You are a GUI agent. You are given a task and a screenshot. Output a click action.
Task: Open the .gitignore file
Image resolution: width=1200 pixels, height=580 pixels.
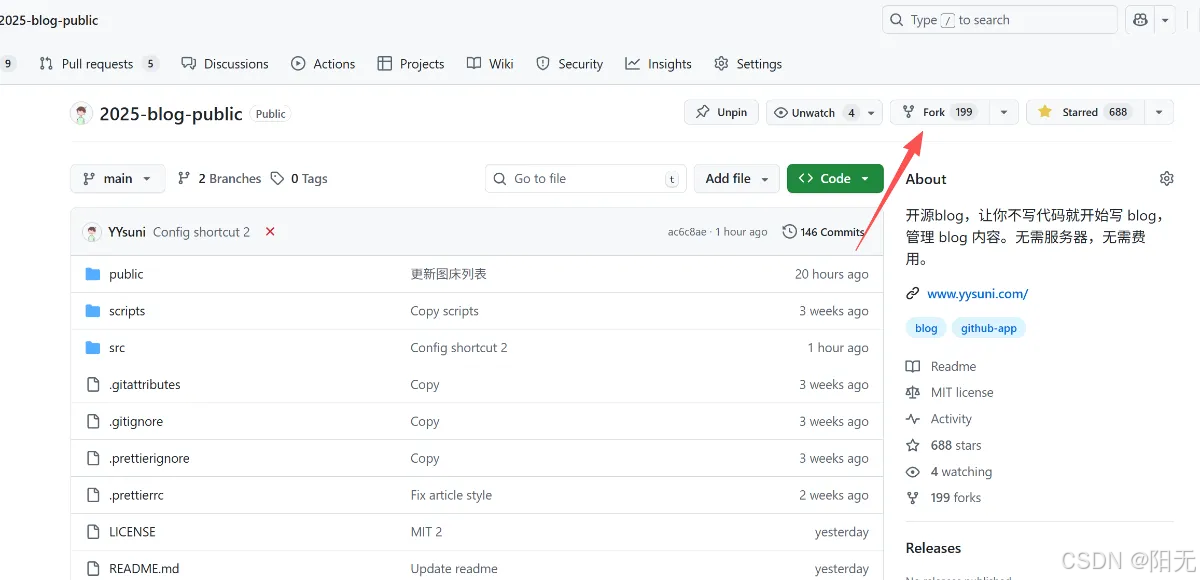coord(136,422)
